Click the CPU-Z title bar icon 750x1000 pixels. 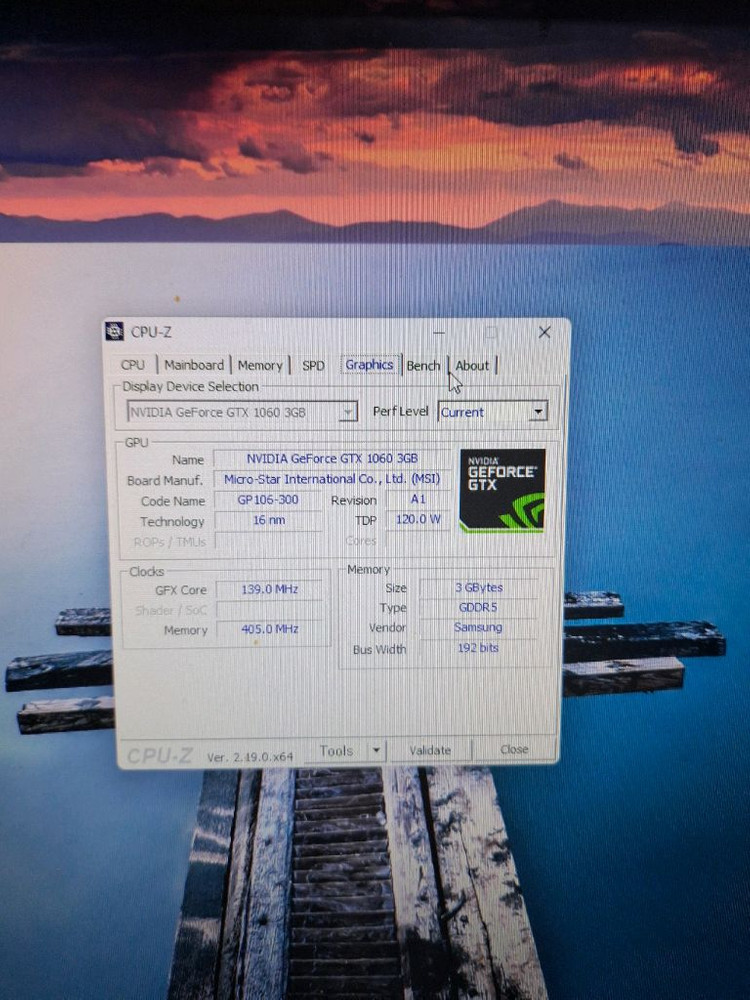click(x=114, y=331)
